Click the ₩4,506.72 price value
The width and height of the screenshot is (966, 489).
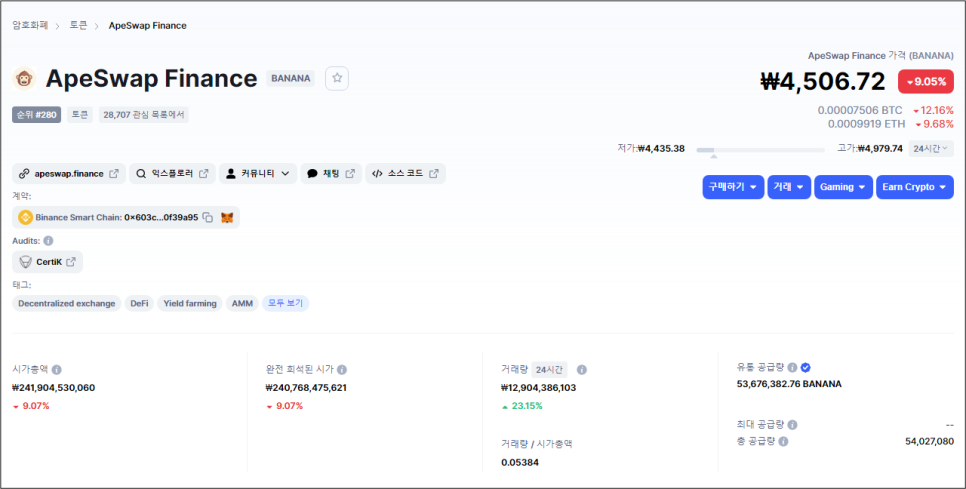pos(823,82)
